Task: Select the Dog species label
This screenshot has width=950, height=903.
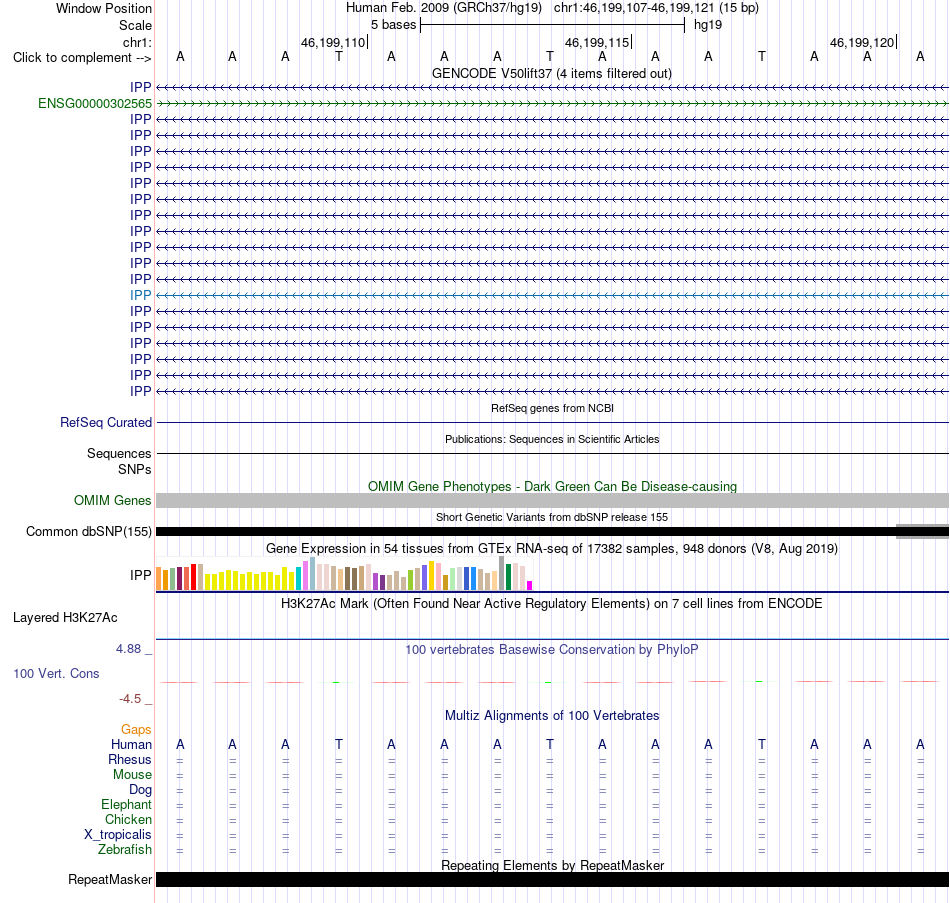Action: (140, 790)
